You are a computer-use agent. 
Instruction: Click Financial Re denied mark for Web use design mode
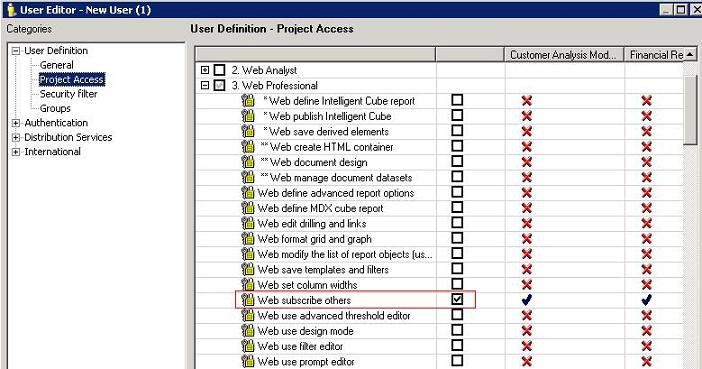[x=646, y=330]
